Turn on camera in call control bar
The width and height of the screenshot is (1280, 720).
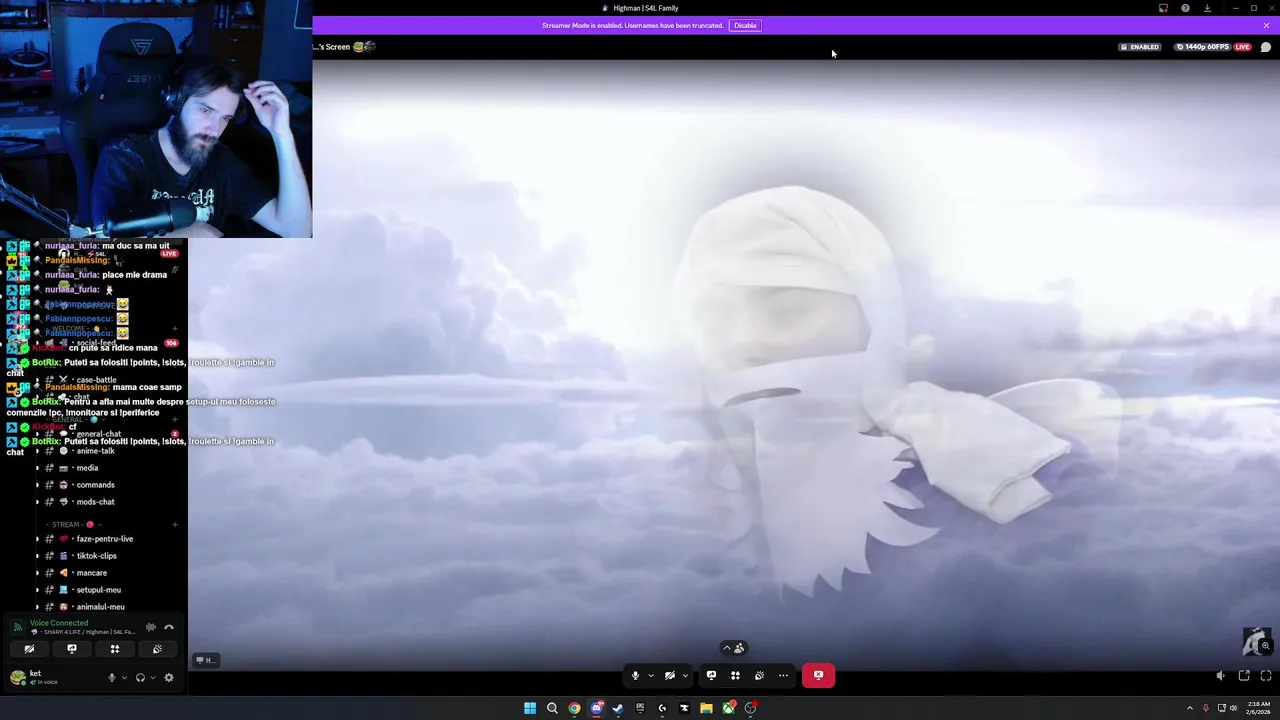pyautogui.click(x=670, y=675)
